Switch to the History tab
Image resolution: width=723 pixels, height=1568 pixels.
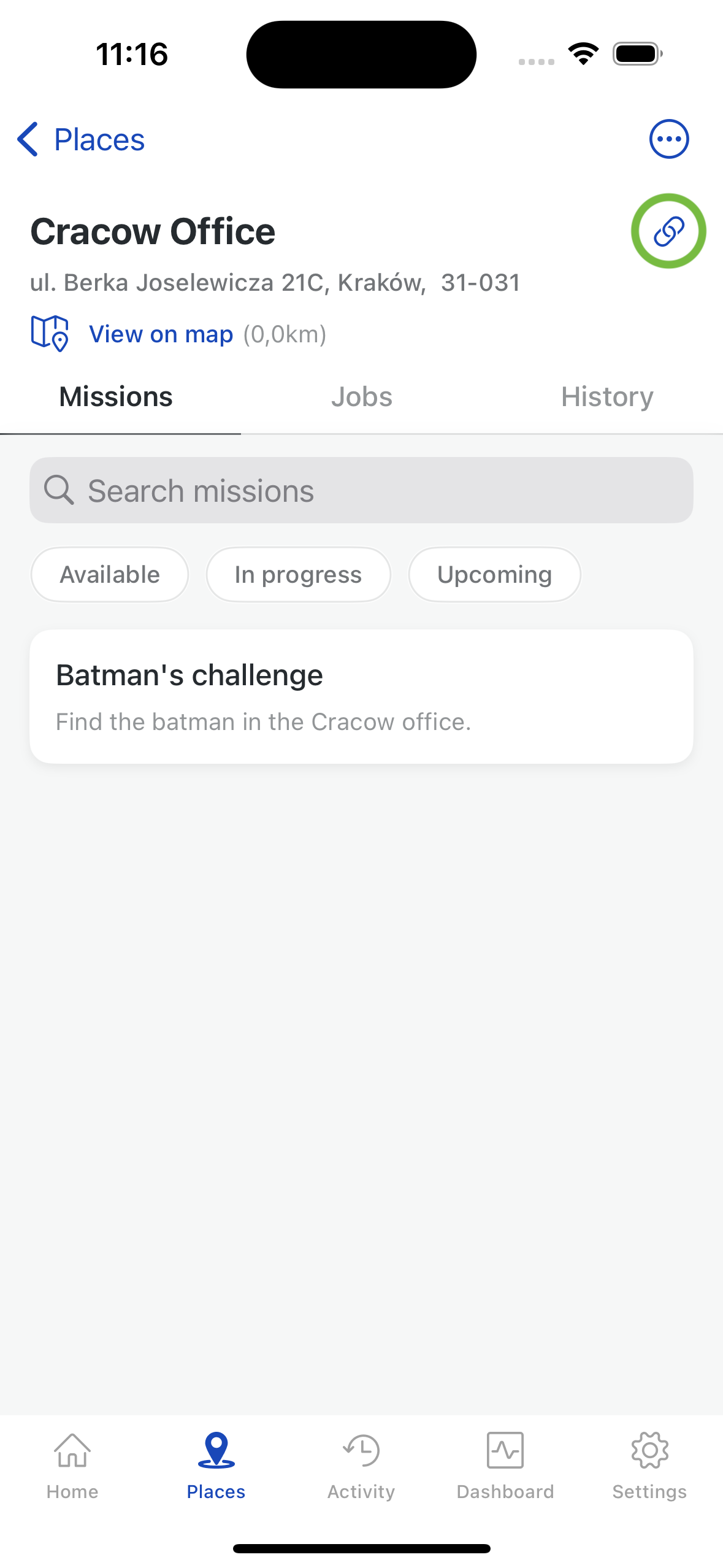[607, 397]
